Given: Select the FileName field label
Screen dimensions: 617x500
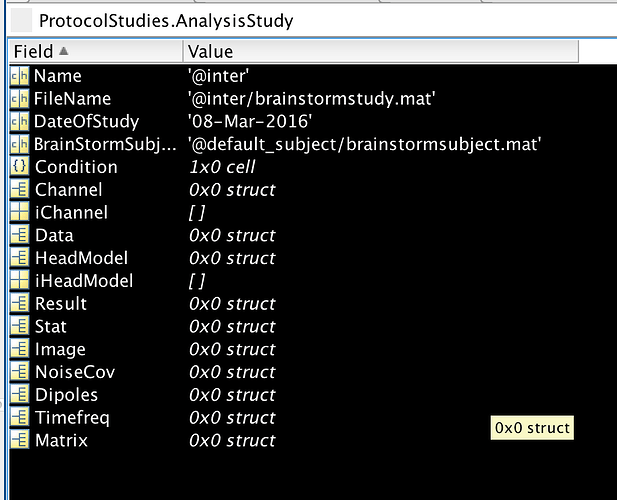Looking at the screenshot, I should (72, 99).
